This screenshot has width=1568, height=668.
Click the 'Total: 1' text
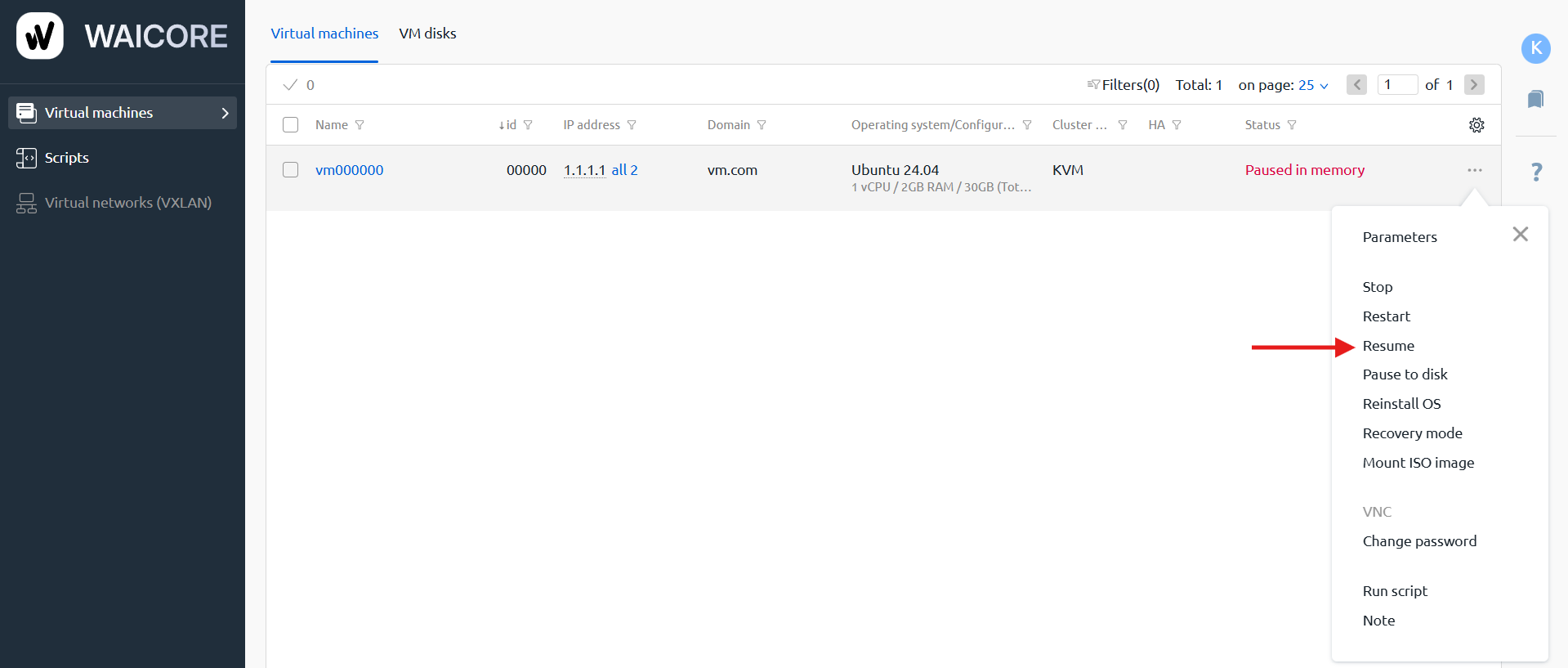click(1199, 85)
